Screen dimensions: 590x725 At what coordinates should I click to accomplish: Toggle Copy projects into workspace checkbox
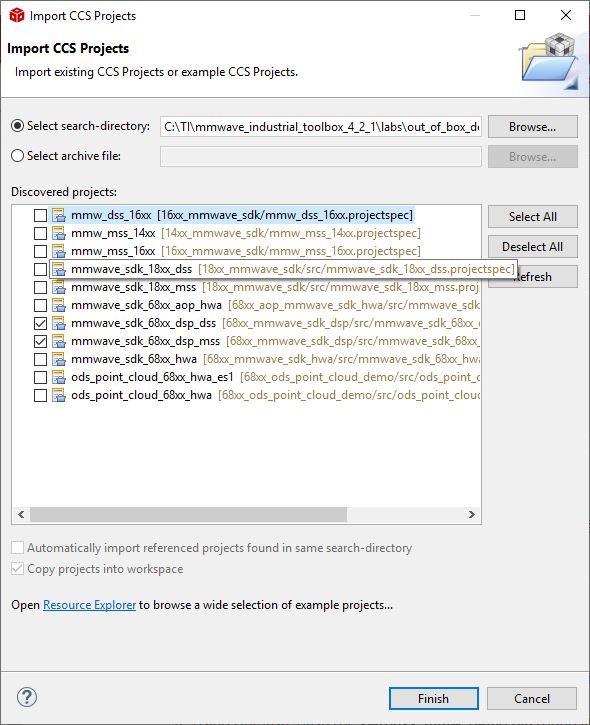pyautogui.click(x=18, y=569)
